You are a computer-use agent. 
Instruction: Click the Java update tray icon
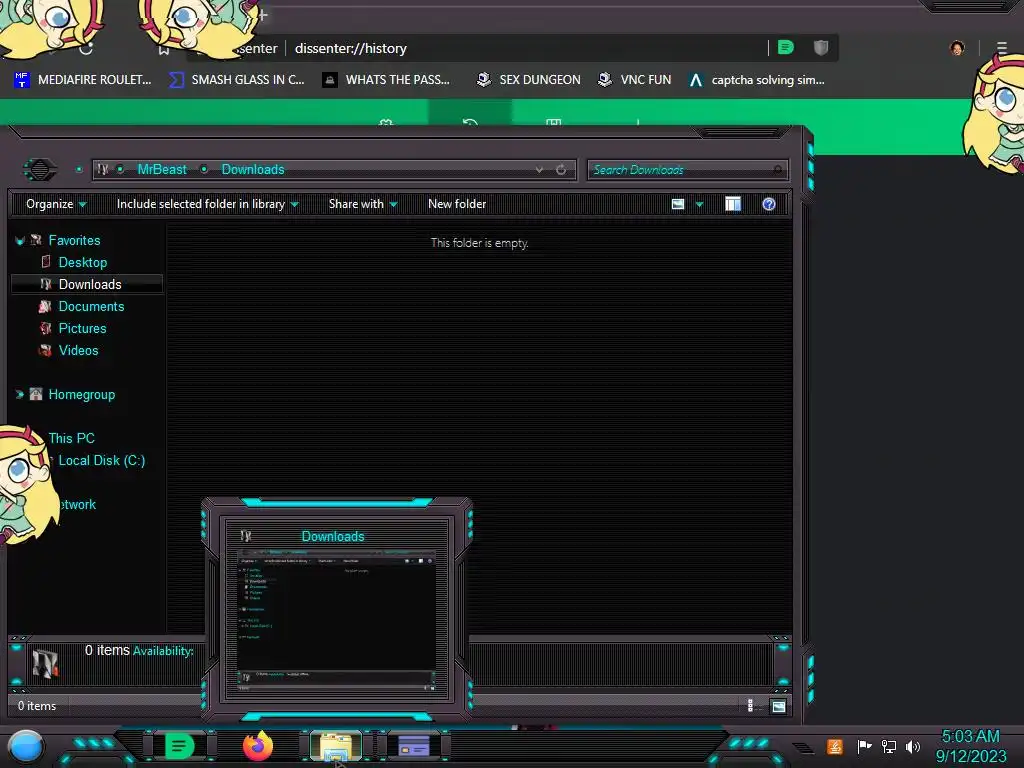pyautogui.click(x=835, y=746)
